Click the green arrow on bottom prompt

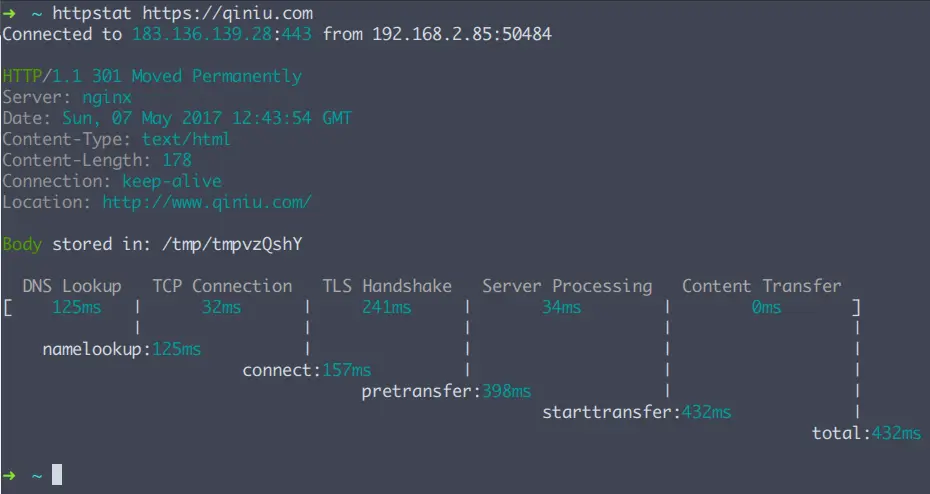(10, 475)
